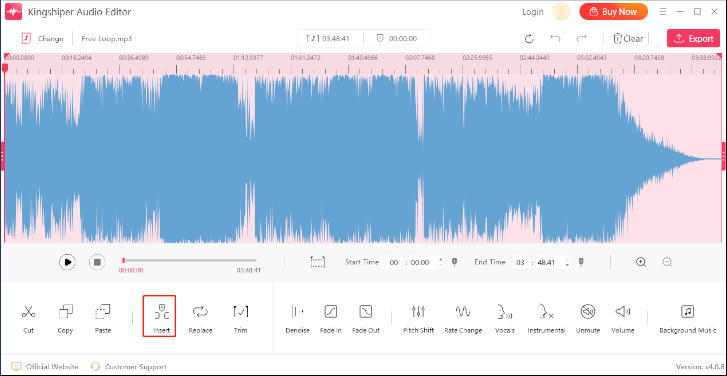
Task: Select the Cut tool
Action: [28, 319]
